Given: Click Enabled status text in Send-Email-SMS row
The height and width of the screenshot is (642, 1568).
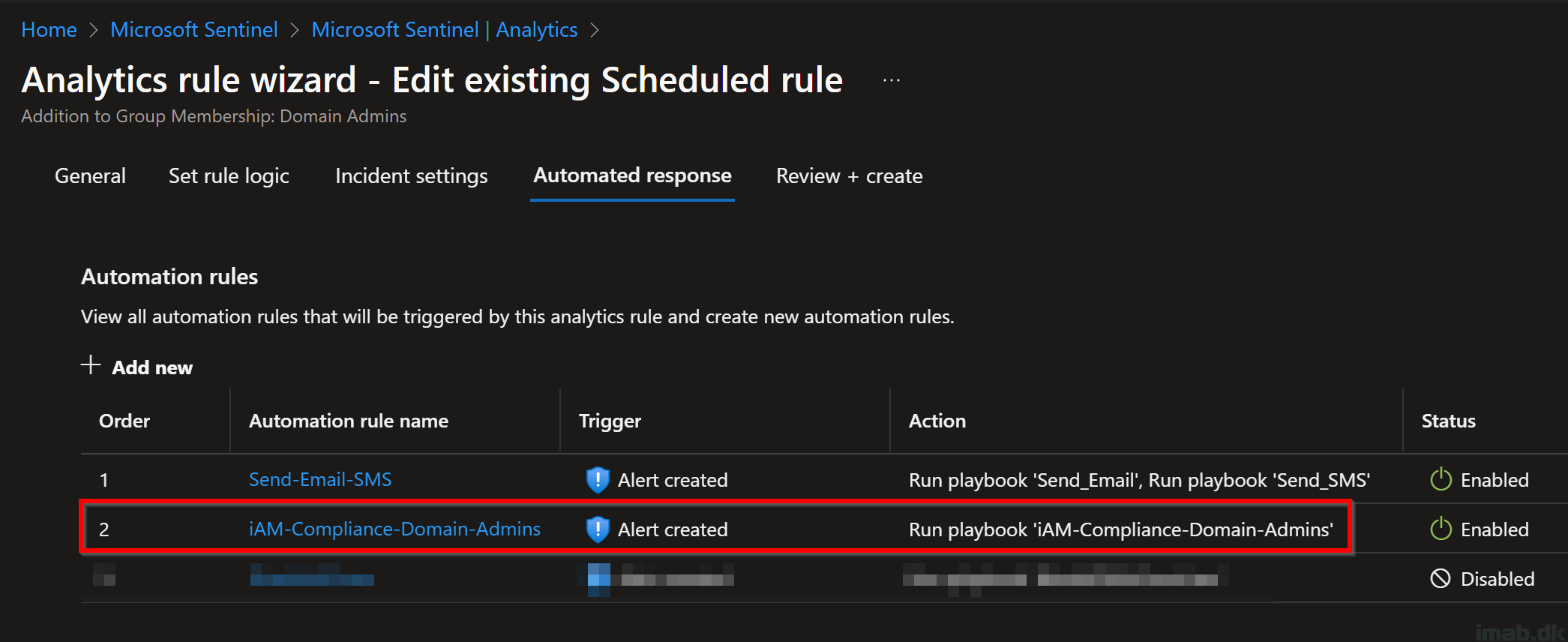Looking at the screenshot, I should tap(1495, 480).
